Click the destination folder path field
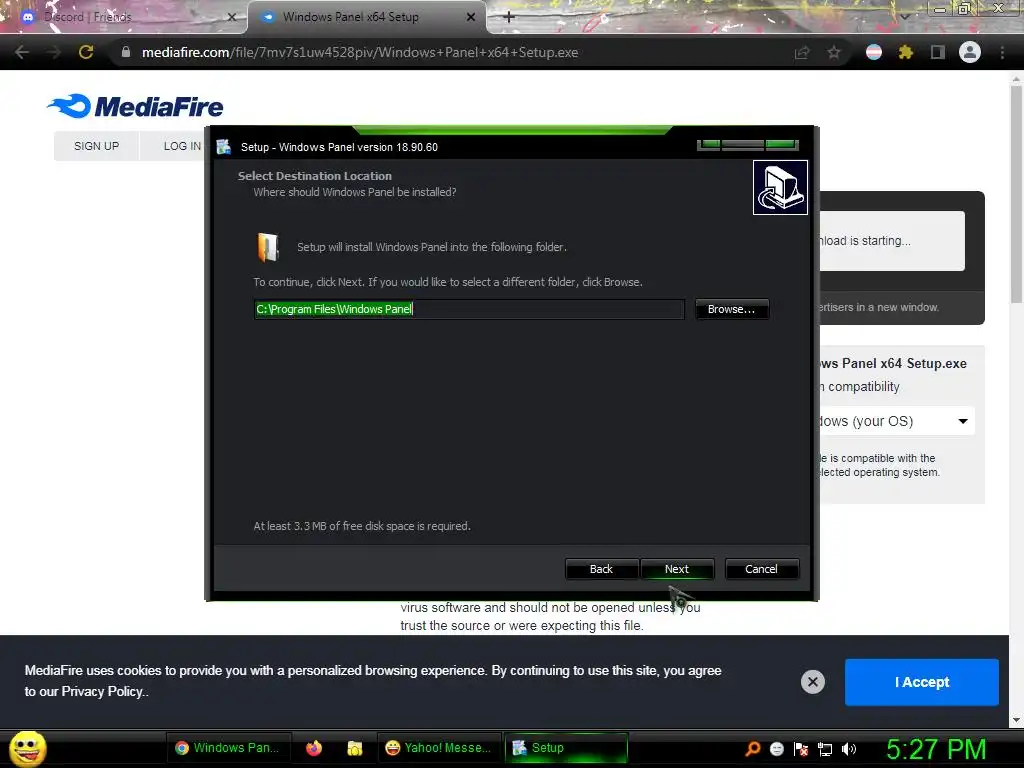Image resolution: width=1024 pixels, height=768 pixels. tap(469, 309)
